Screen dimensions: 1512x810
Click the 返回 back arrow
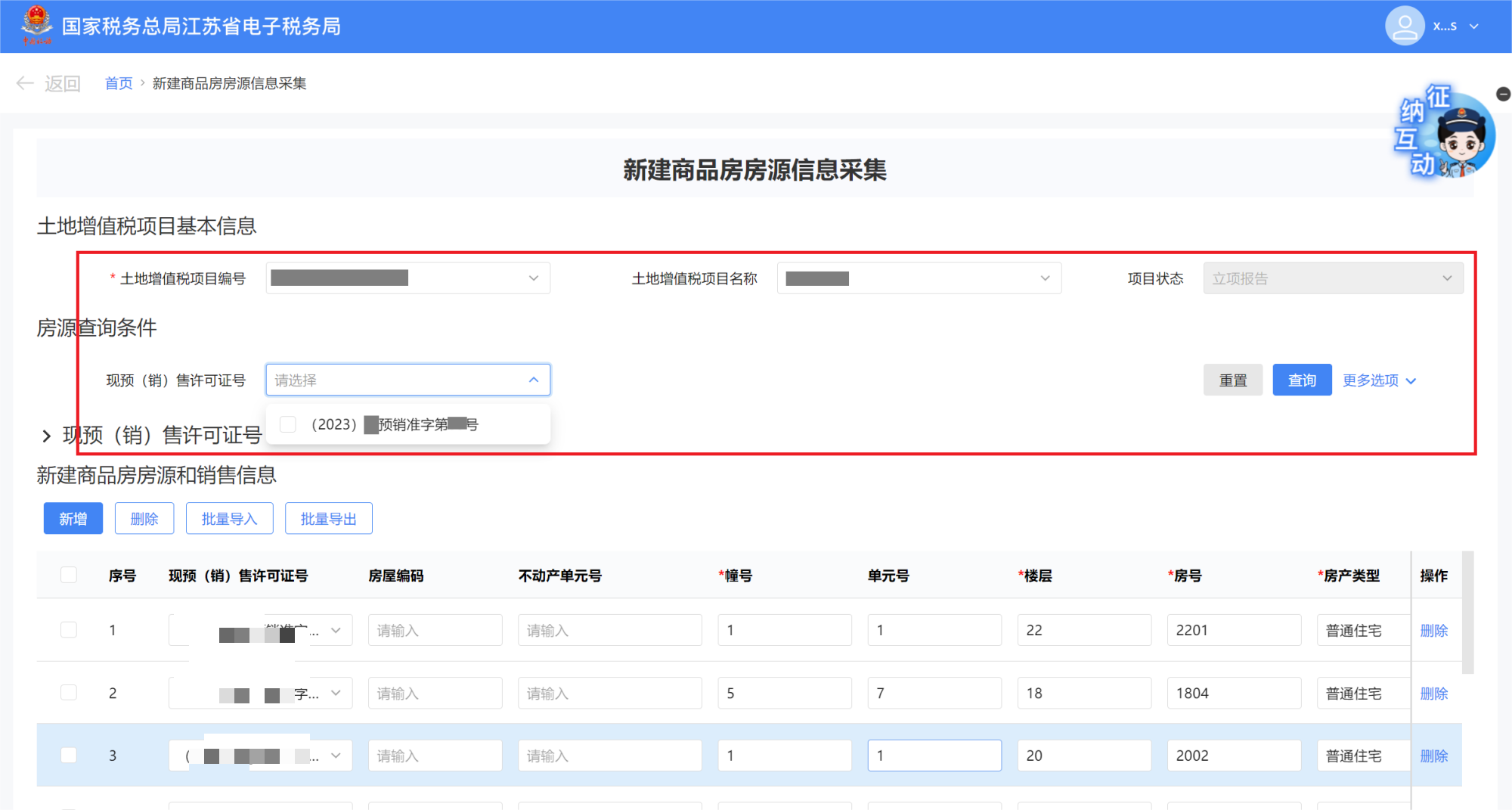click(x=25, y=83)
